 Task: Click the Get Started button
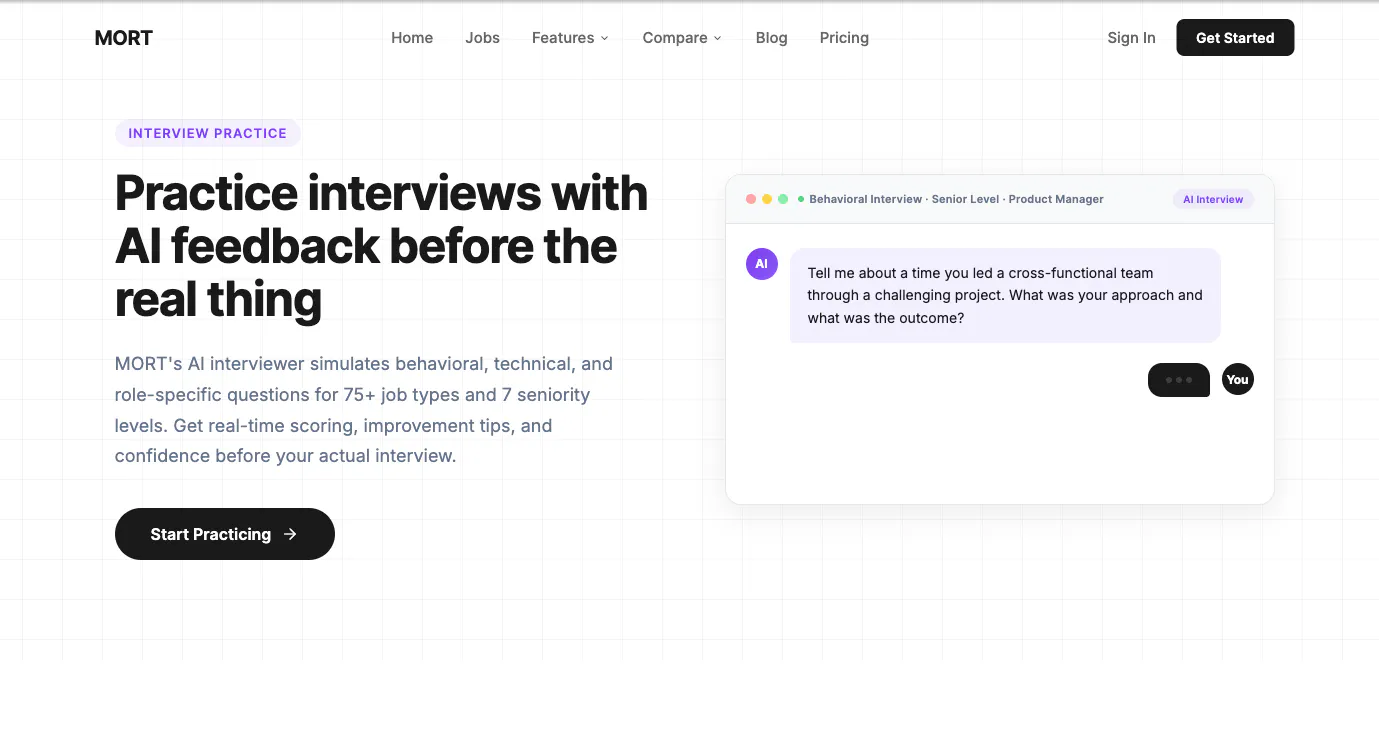(x=1235, y=38)
